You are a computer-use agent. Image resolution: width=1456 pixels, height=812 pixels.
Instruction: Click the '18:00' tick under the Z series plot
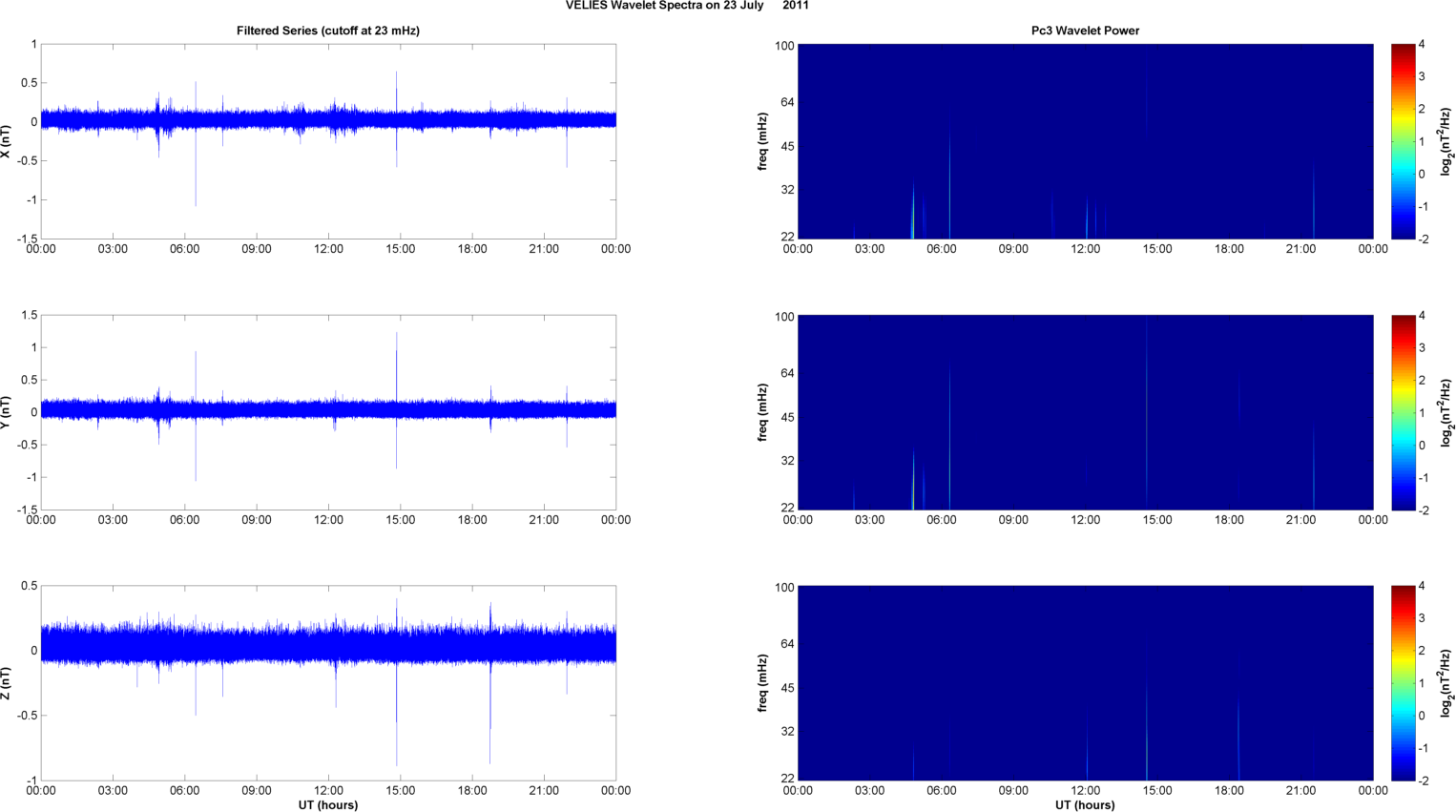tap(472, 790)
